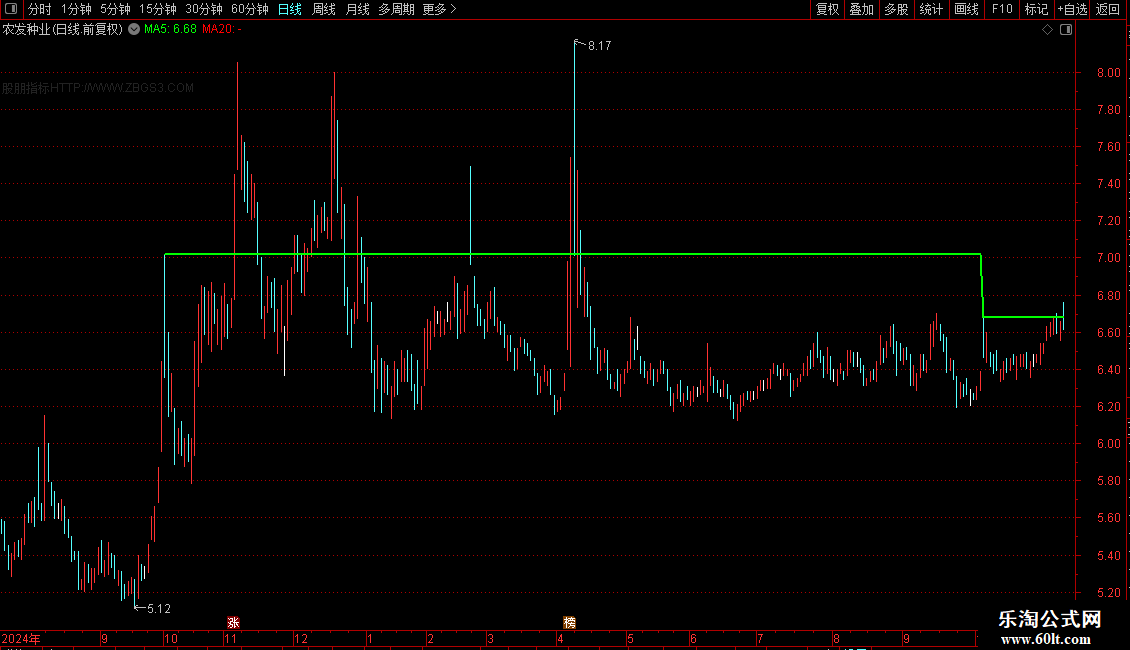1130x650 pixels.
Task: Switch to 日线 daily chart
Action: click(290, 9)
